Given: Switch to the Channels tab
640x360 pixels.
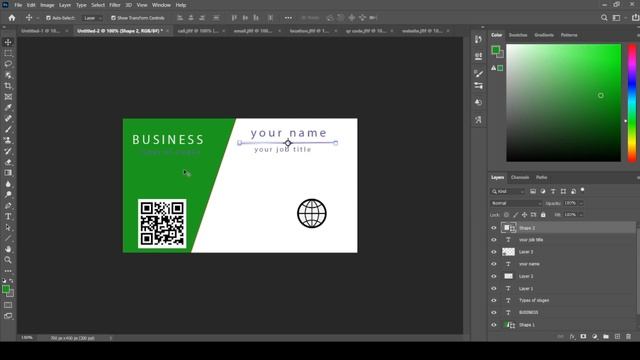Looking at the screenshot, I should tap(520, 178).
